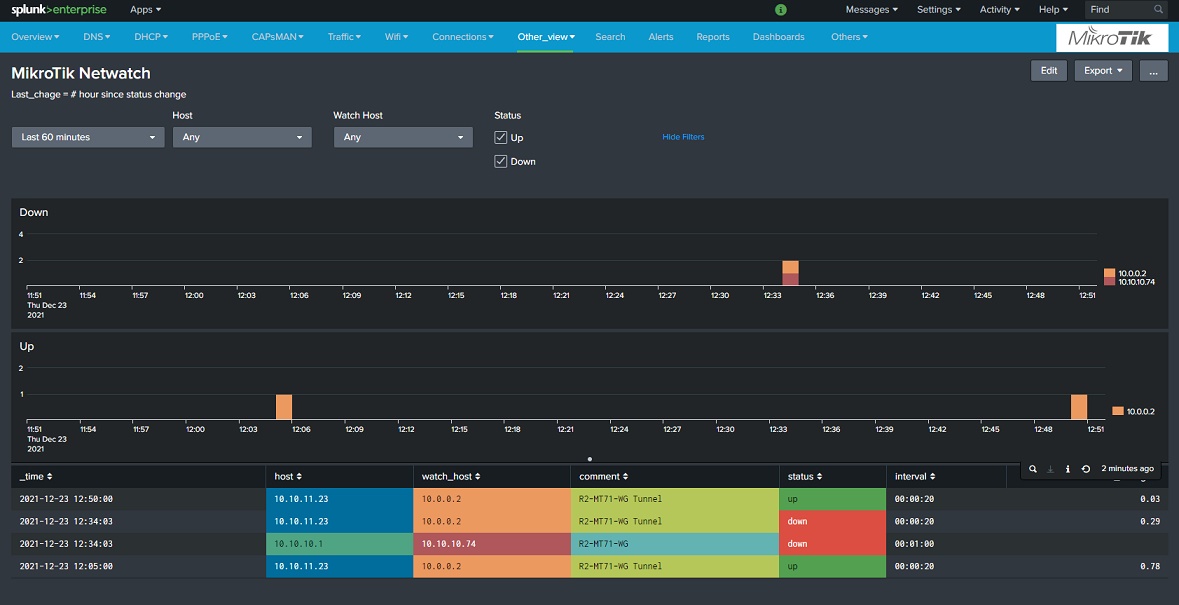Open the Last 60 minutes time picker

click(x=88, y=138)
